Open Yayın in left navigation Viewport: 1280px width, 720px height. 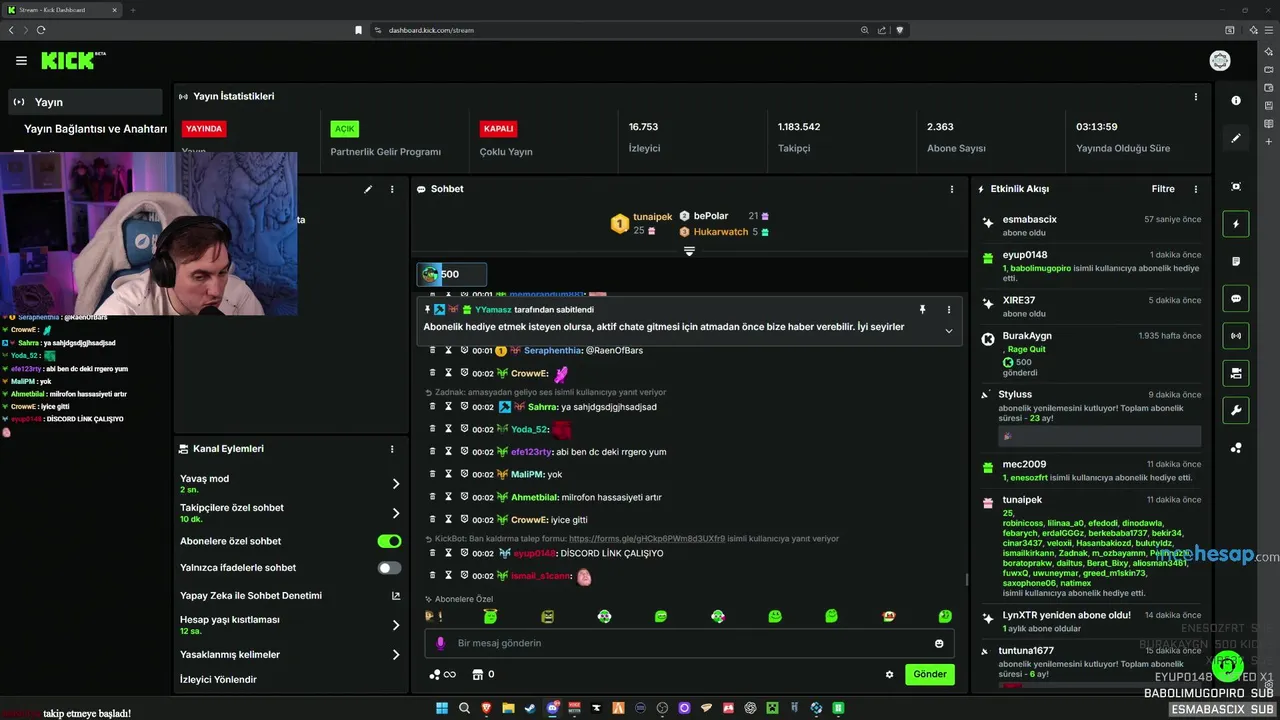click(86, 102)
